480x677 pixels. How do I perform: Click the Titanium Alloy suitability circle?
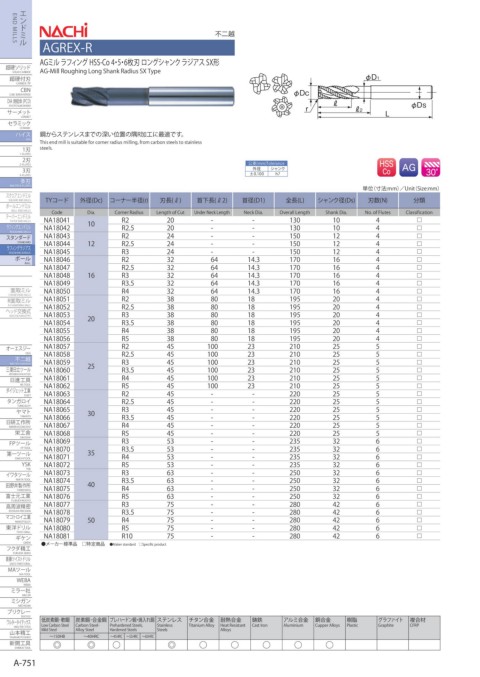203,645
